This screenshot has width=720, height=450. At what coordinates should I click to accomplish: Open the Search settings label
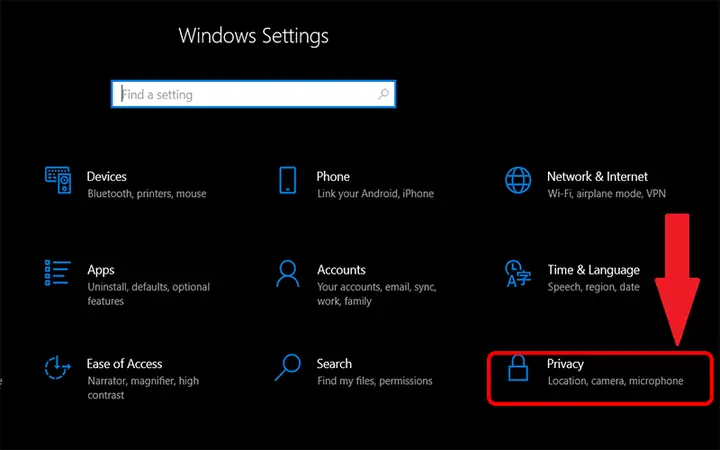pyautogui.click(x=334, y=364)
